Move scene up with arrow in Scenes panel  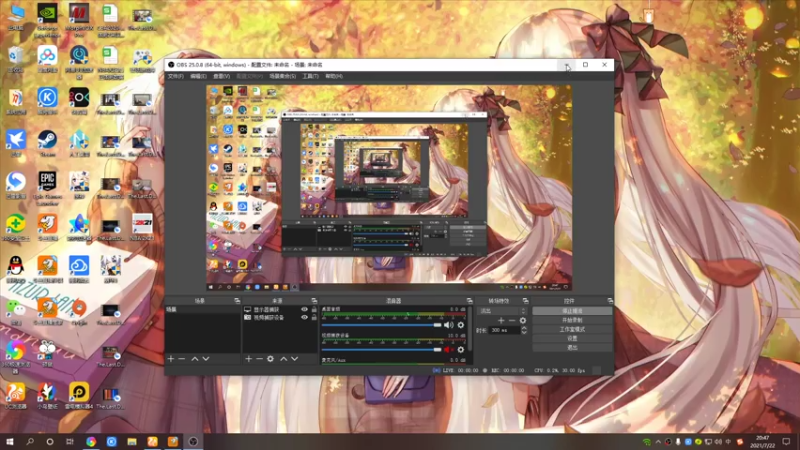(194, 359)
